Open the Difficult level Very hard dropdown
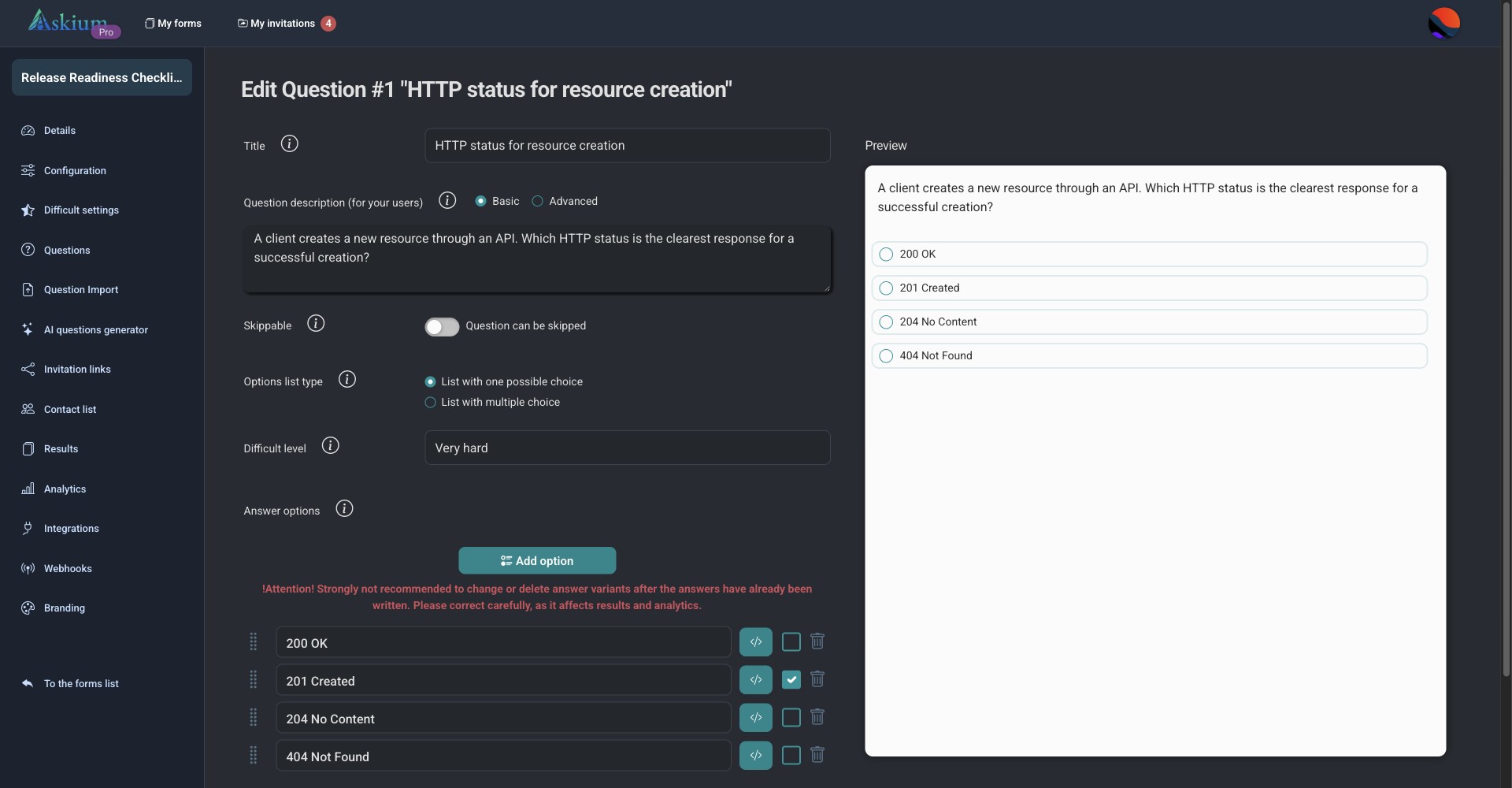This screenshot has width=1512, height=788. click(x=628, y=448)
